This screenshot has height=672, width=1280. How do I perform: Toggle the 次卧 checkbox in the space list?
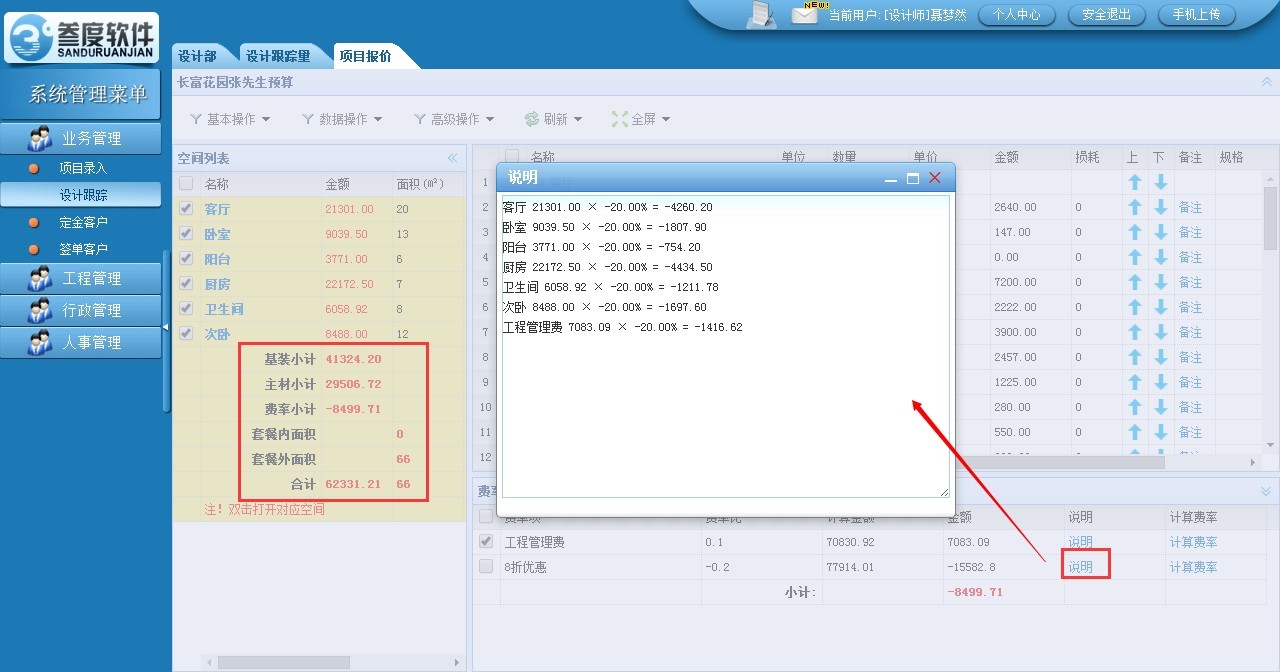[x=186, y=333]
